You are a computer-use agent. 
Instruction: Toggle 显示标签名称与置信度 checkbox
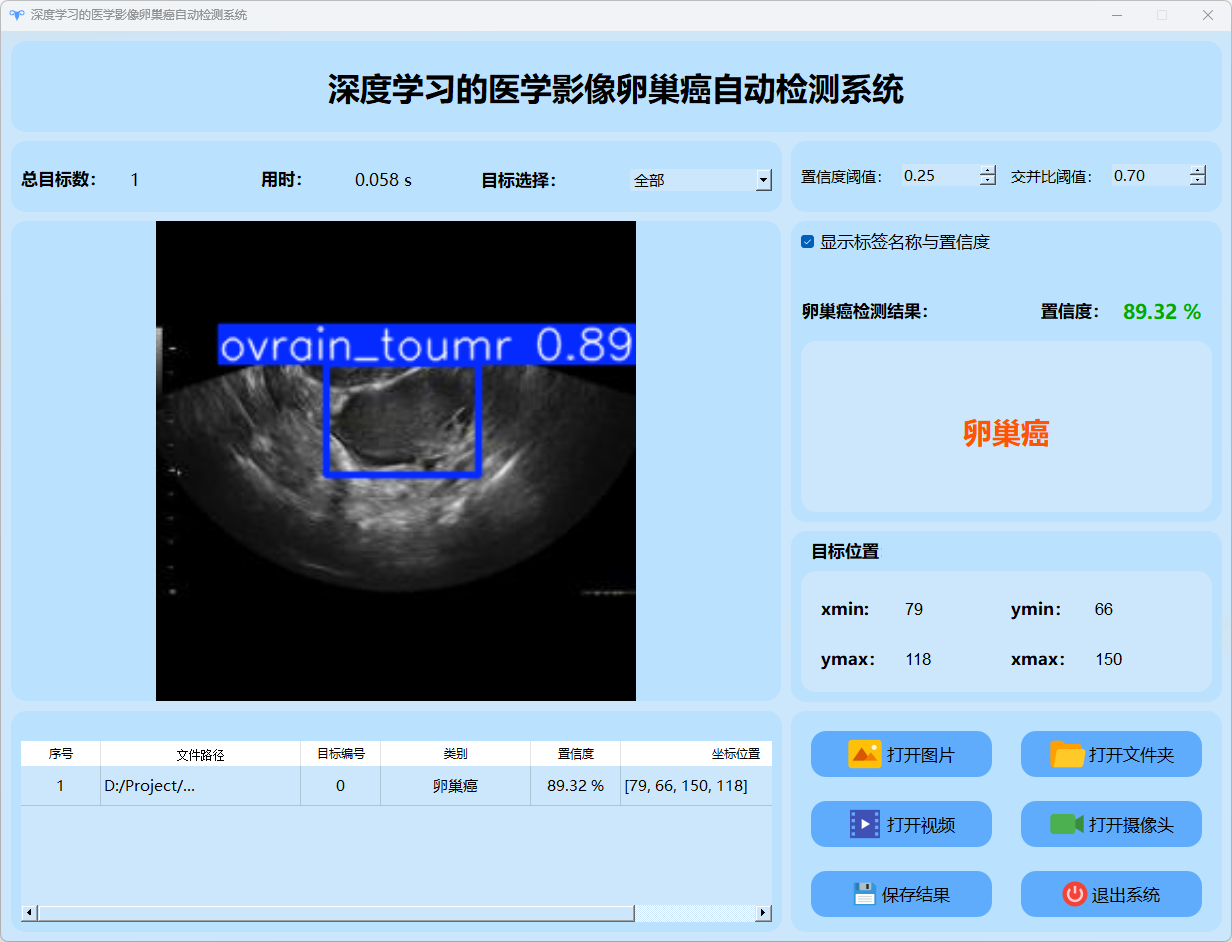coord(808,242)
